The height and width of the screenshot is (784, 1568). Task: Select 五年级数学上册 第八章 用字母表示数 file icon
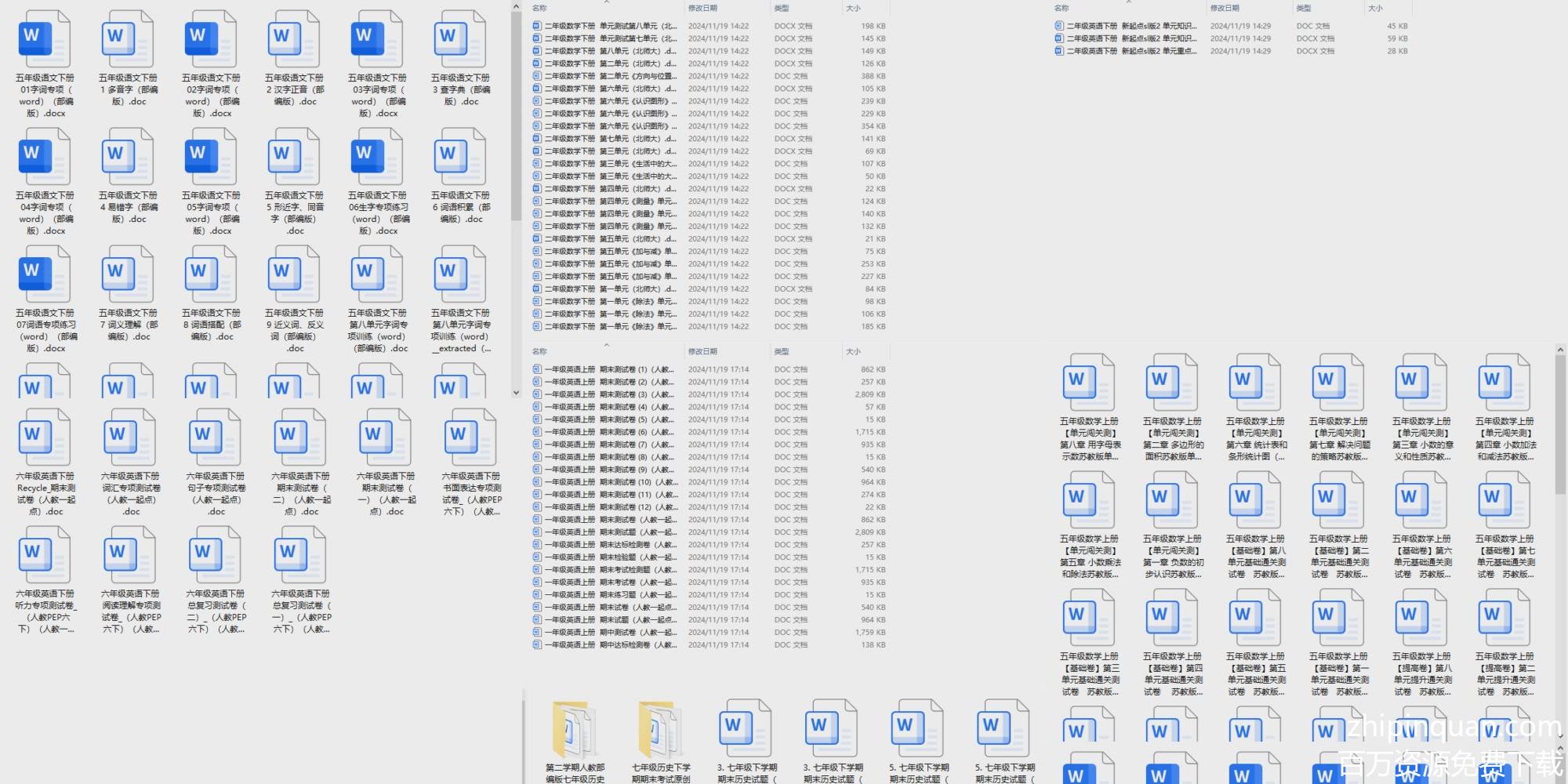(1088, 383)
